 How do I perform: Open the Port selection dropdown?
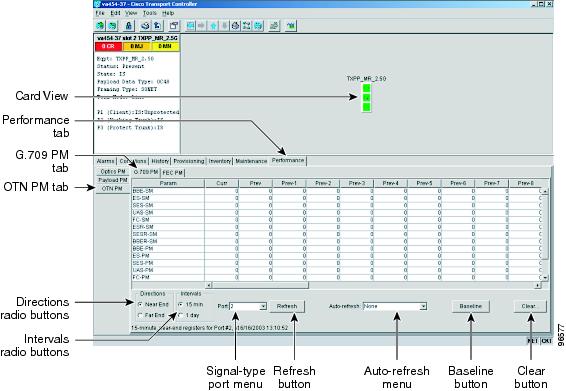pyautogui.click(x=248, y=306)
